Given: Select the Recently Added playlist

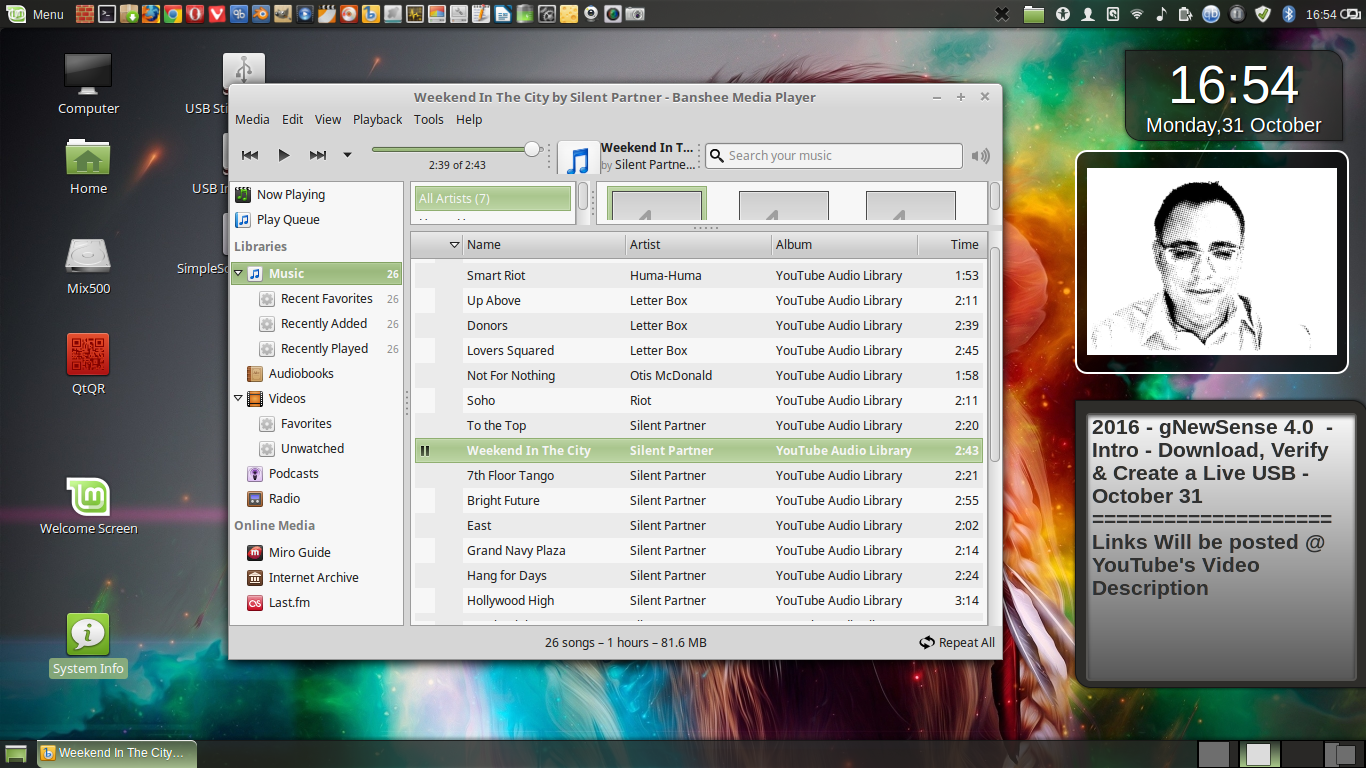Looking at the screenshot, I should pos(317,324).
